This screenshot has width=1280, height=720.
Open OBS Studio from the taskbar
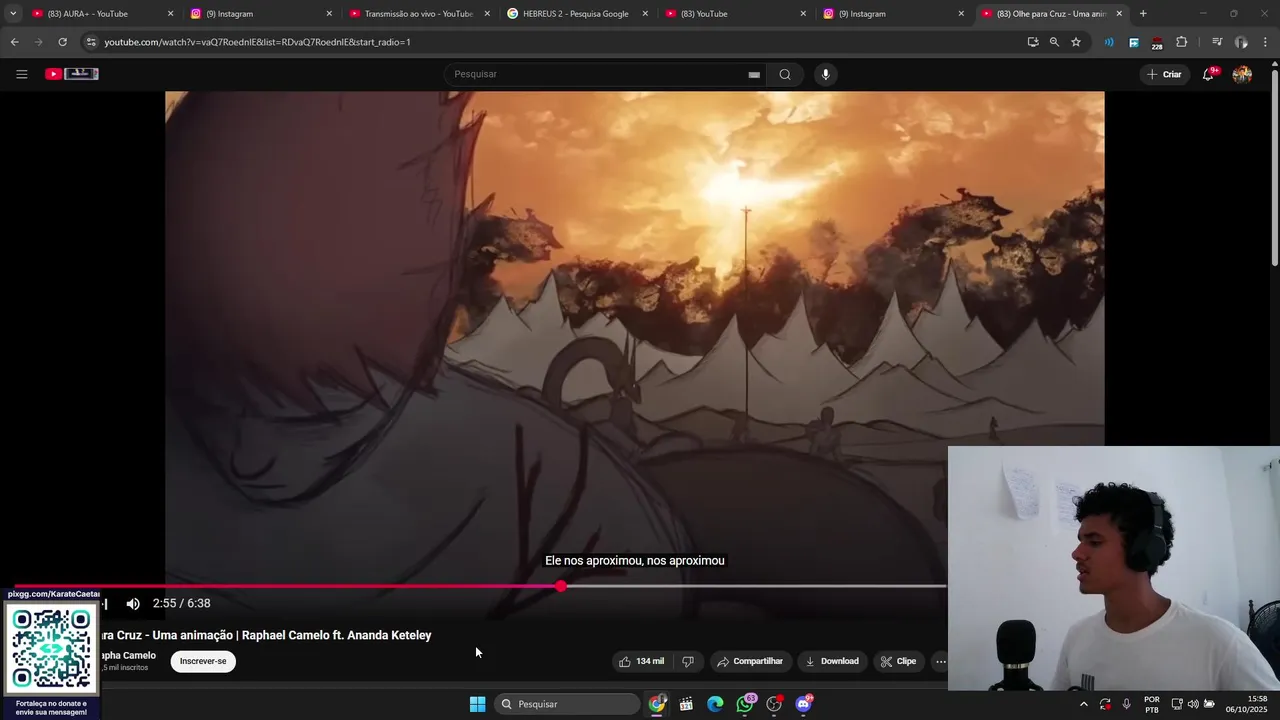click(774, 704)
